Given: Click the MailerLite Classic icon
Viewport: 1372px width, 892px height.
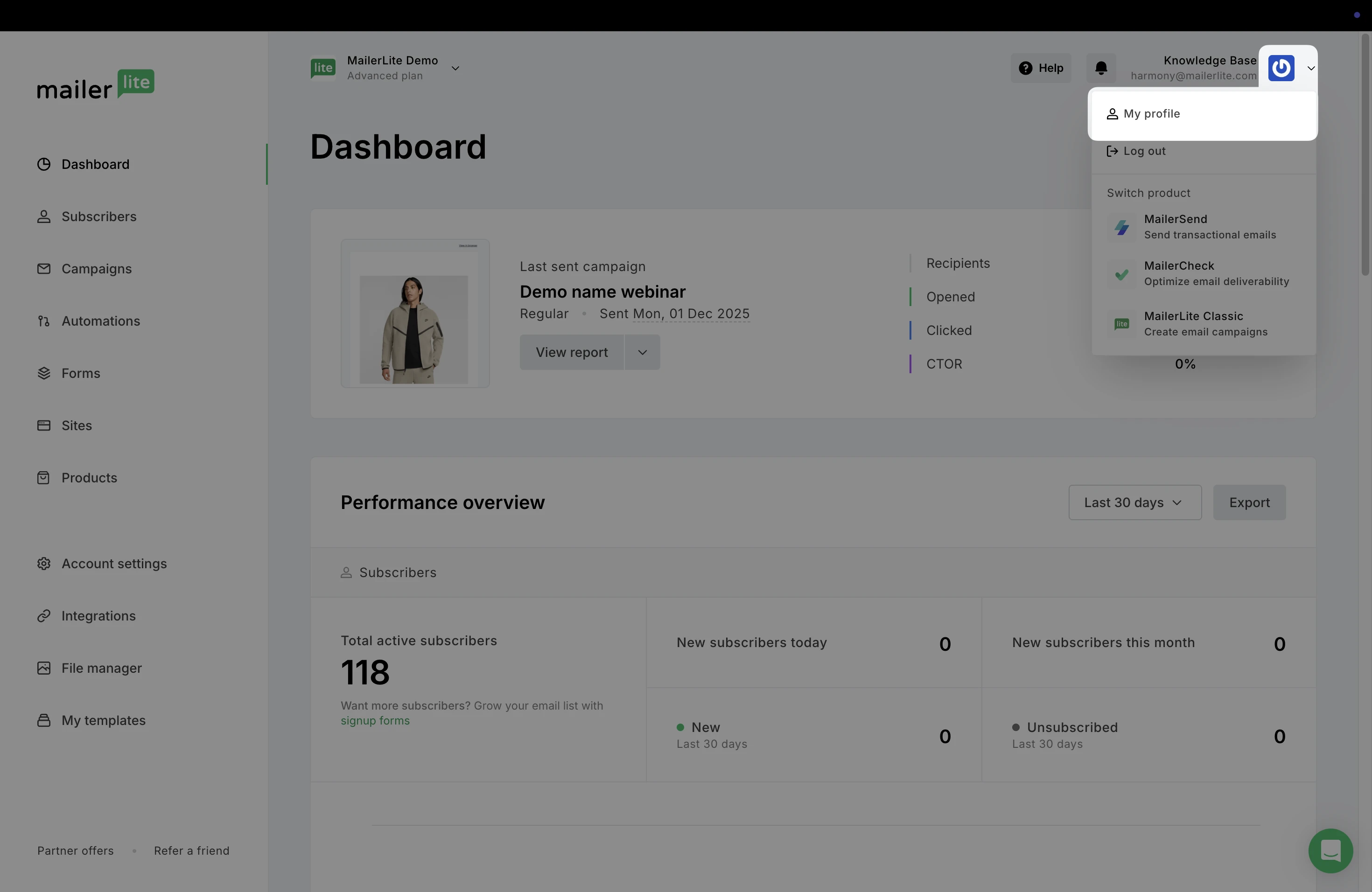Looking at the screenshot, I should [x=1121, y=324].
